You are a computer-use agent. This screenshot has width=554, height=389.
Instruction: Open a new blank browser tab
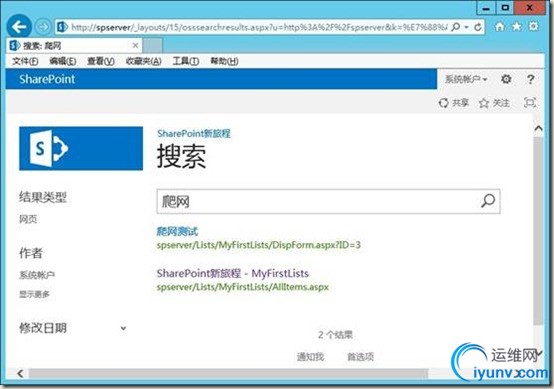[x=153, y=46]
